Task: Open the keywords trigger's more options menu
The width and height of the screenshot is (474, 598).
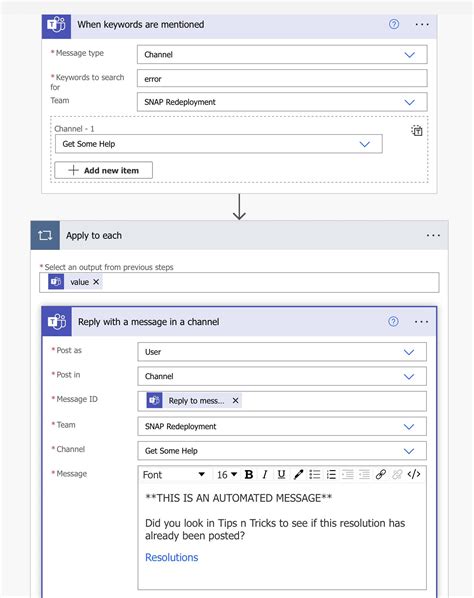Action: click(422, 24)
